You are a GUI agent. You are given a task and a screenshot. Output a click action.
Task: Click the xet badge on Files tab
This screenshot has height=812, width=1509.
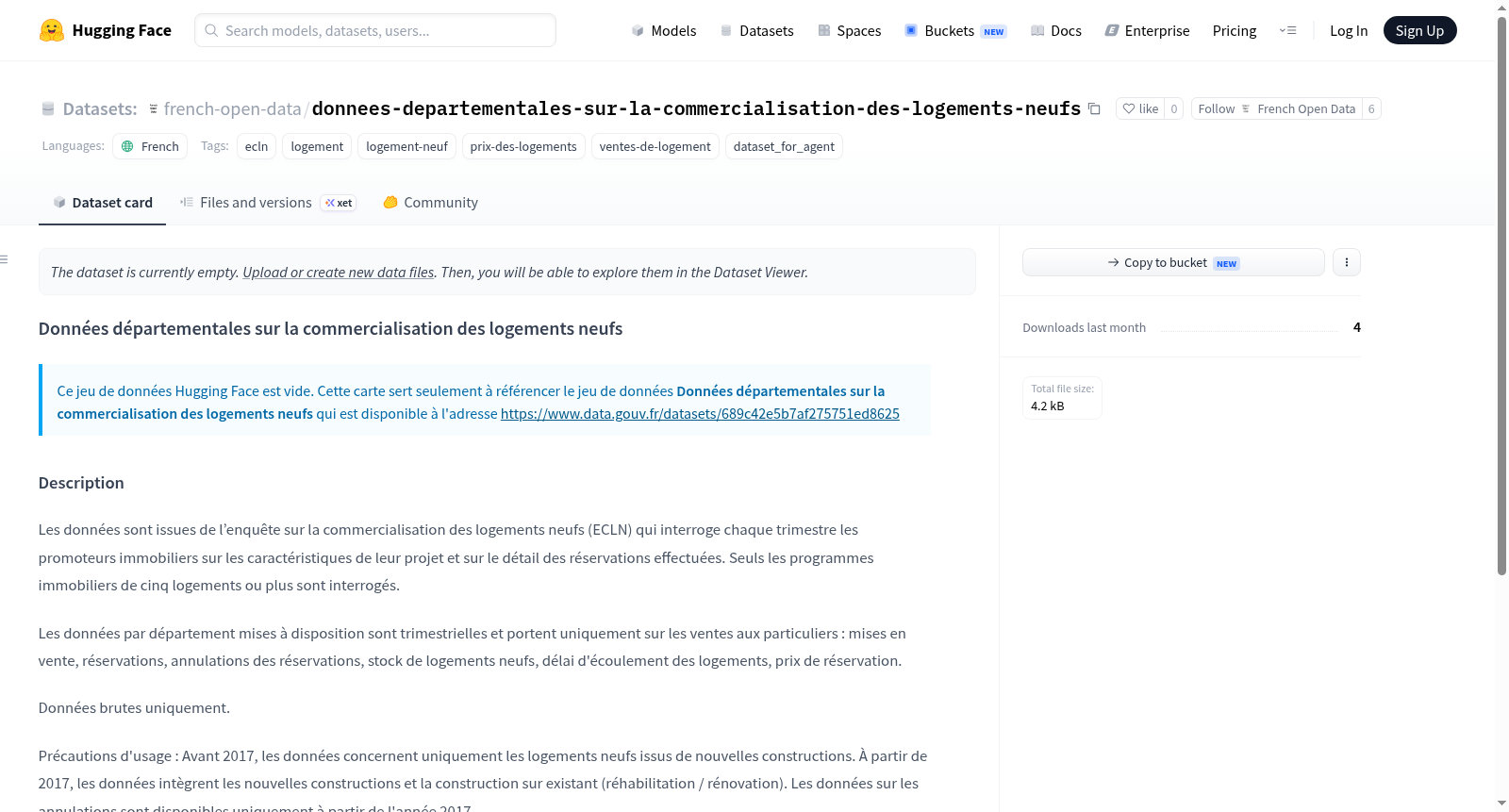[339, 203]
